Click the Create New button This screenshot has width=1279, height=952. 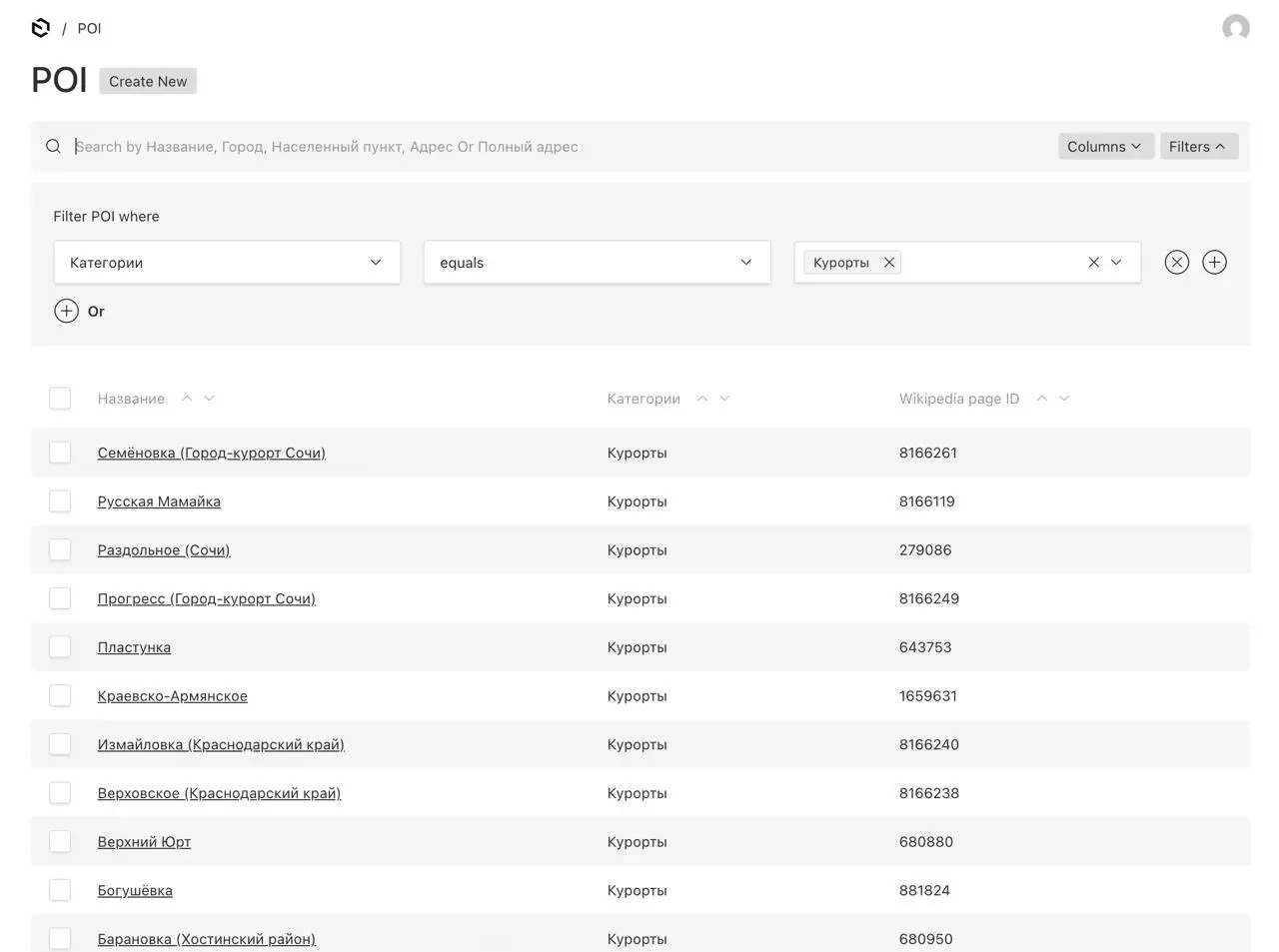pyautogui.click(x=148, y=82)
